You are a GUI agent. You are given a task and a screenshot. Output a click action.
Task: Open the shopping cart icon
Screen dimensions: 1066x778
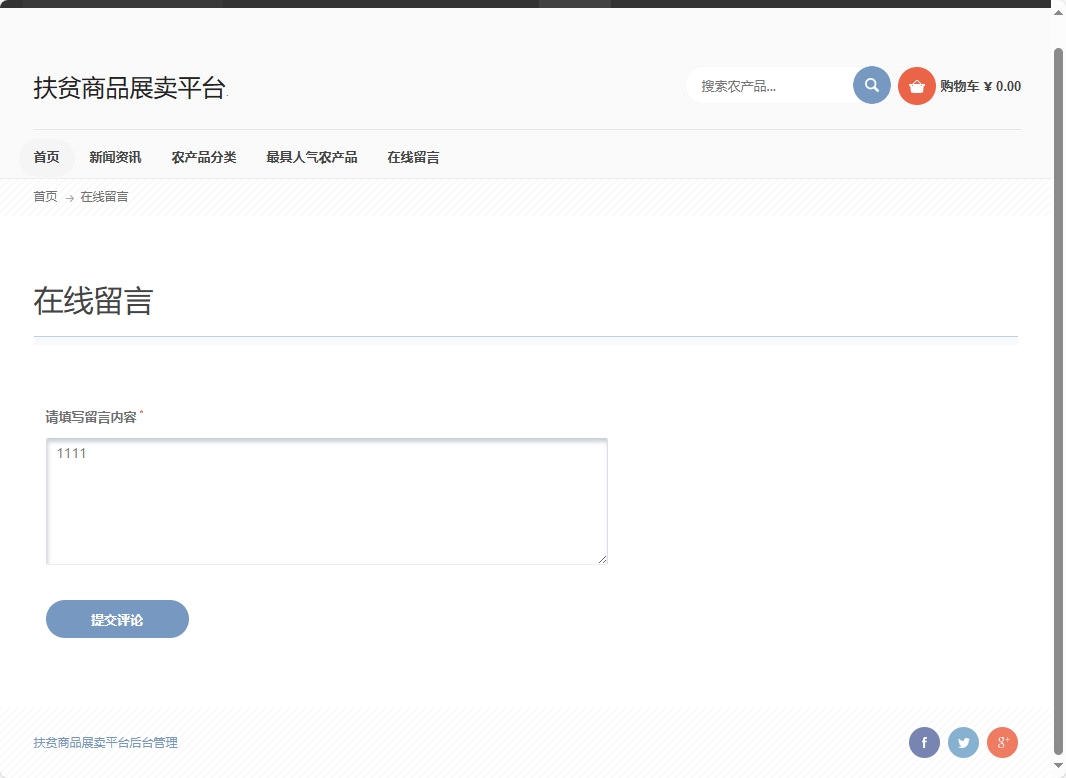pos(916,85)
